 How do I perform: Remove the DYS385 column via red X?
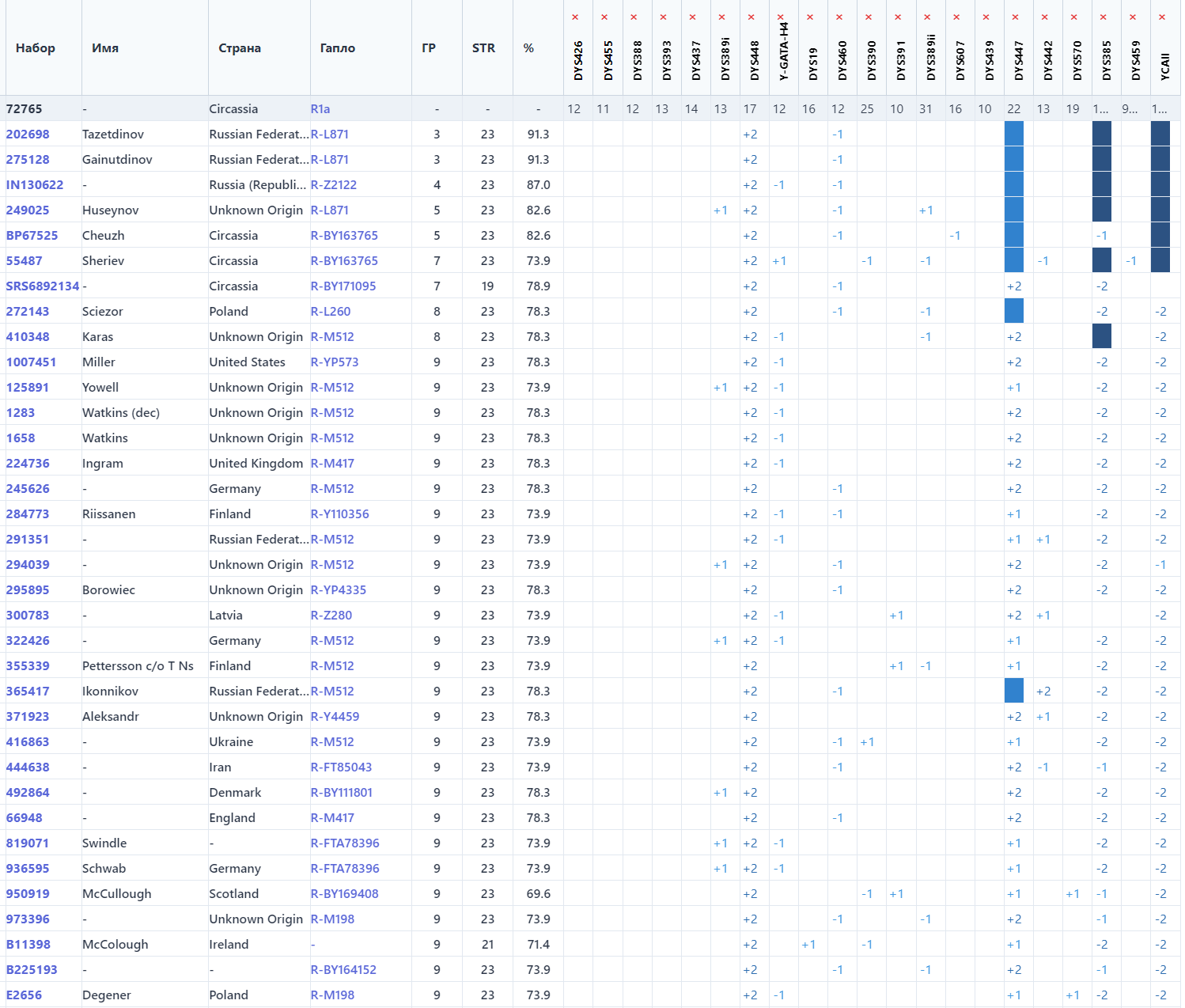point(1104,17)
